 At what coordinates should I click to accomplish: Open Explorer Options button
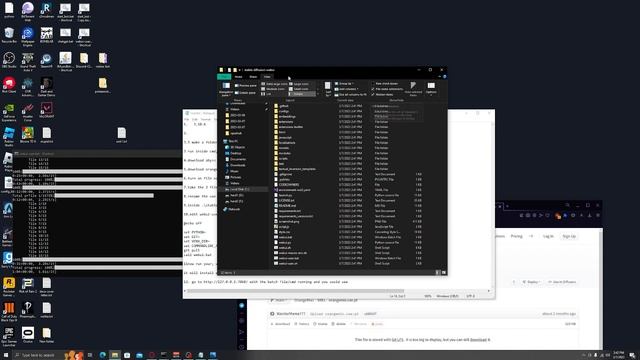(x=431, y=88)
